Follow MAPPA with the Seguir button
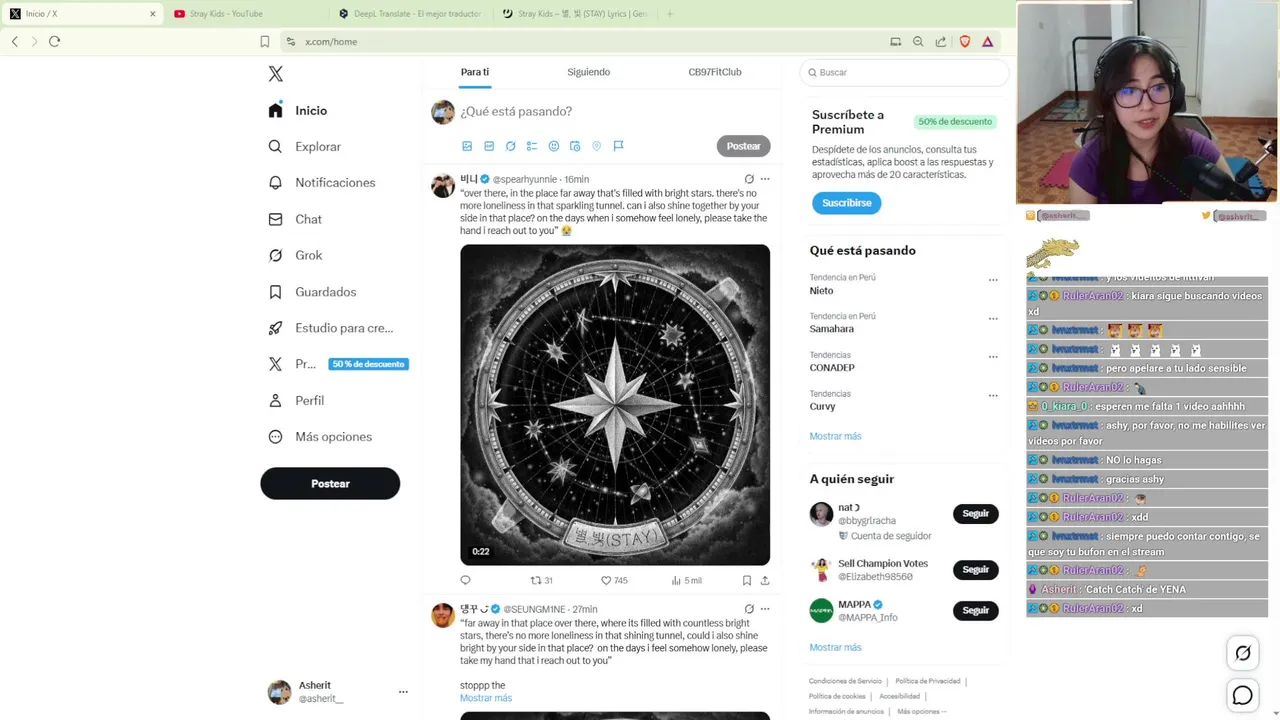 pyautogui.click(x=975, y=610)
